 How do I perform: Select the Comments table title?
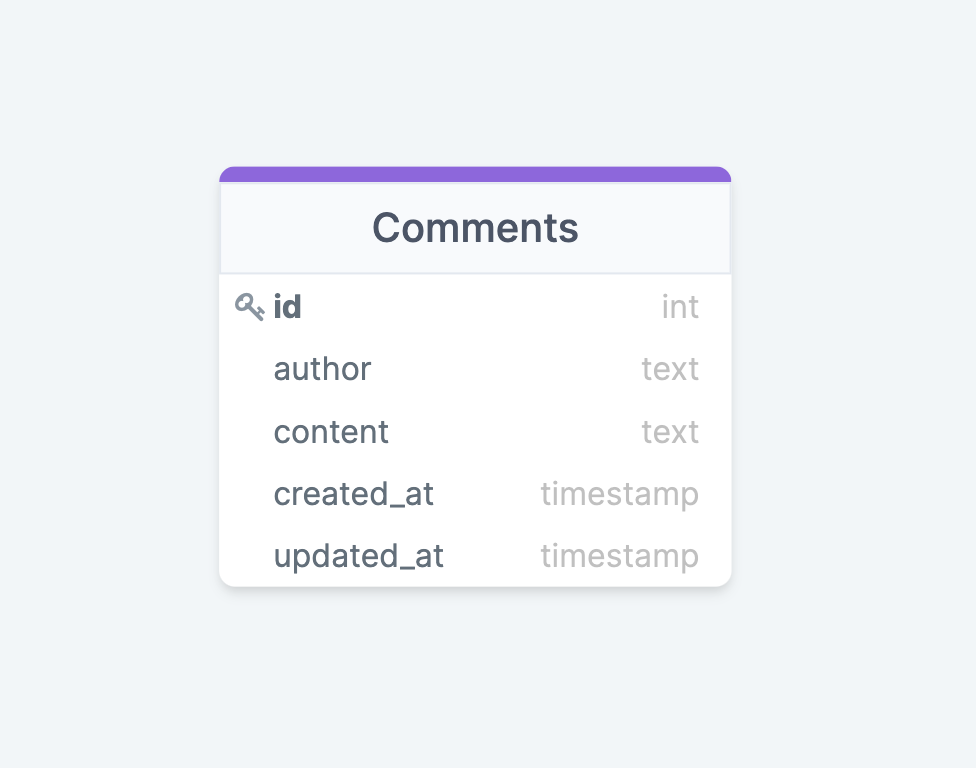click(x=475, y=228)
